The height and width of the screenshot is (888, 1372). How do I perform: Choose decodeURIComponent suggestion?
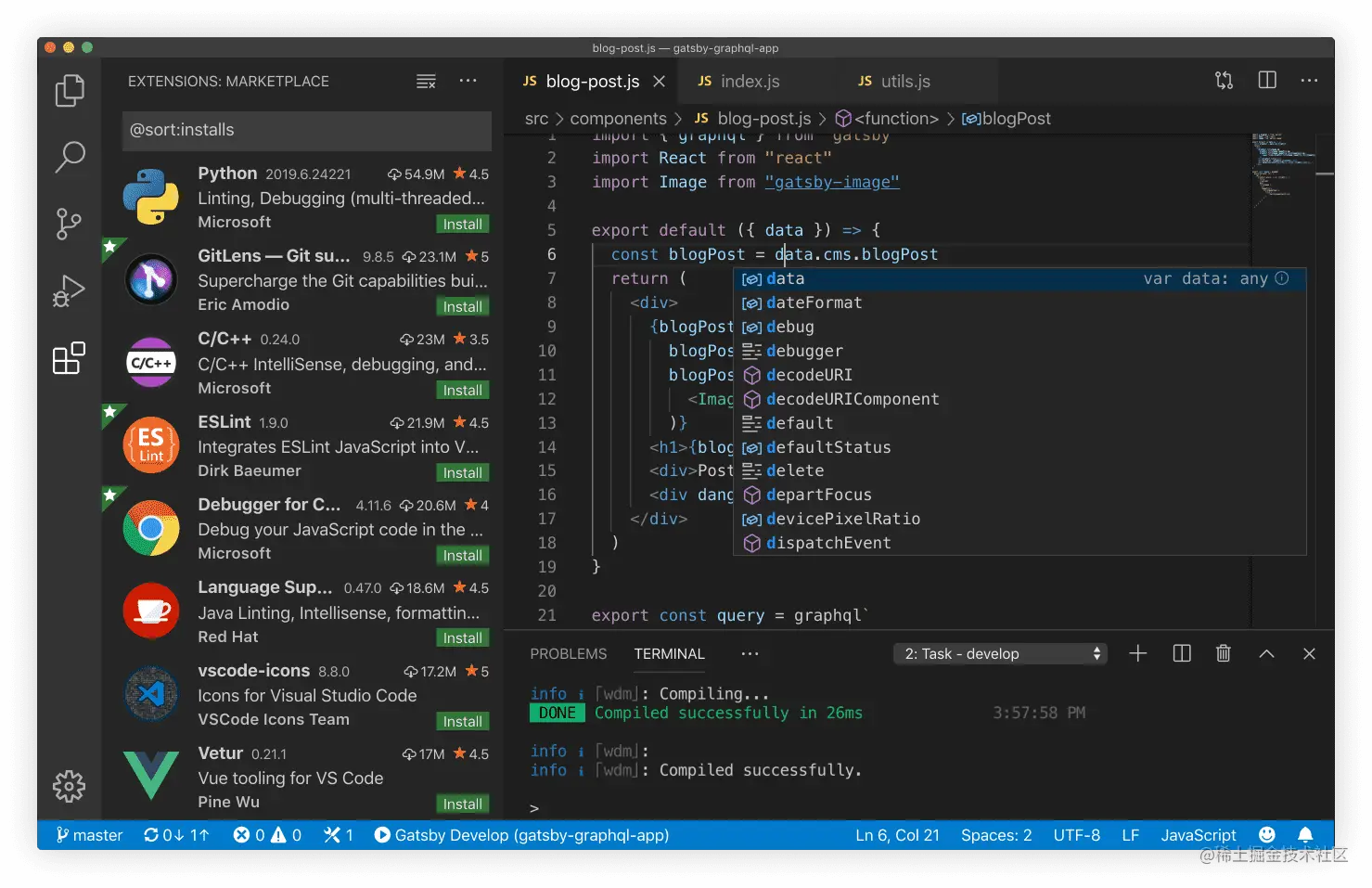coord(1019,399)
